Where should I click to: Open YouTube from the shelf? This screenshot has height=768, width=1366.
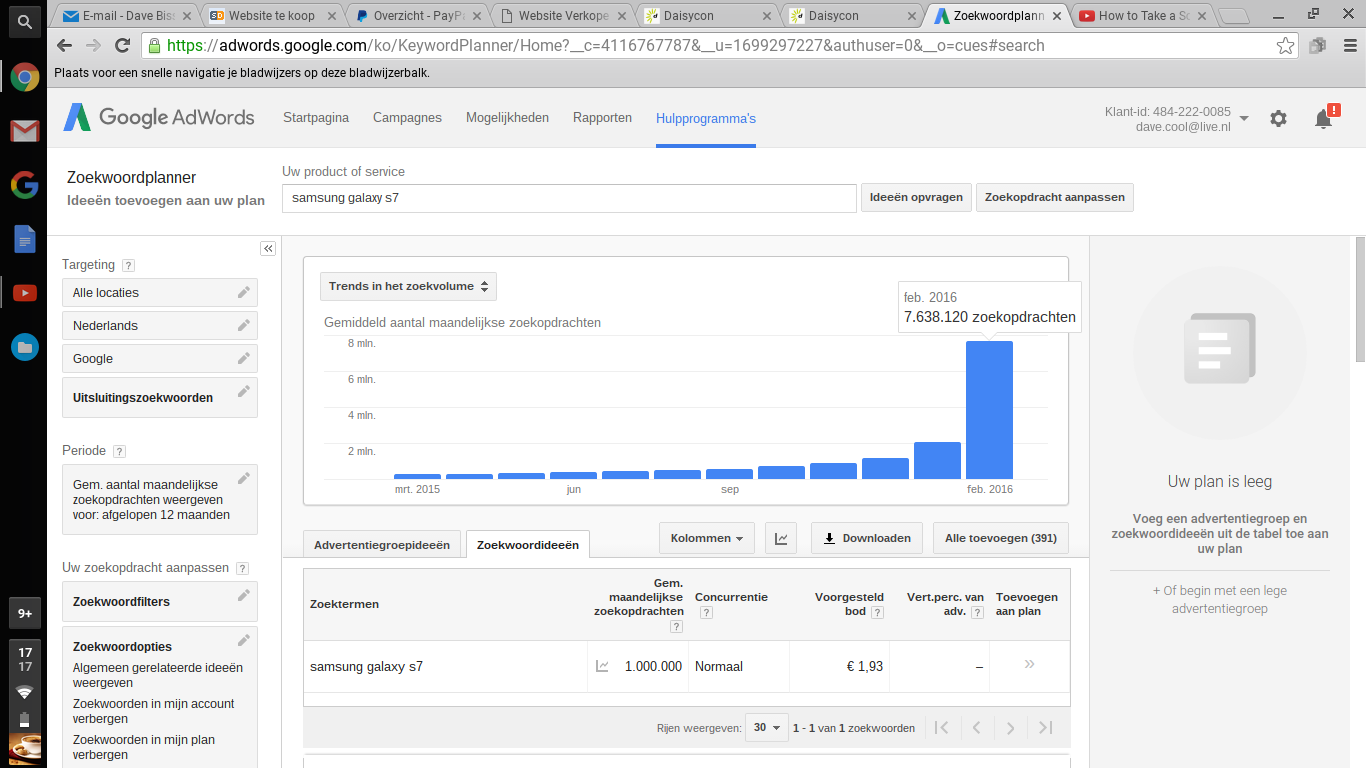24,293
